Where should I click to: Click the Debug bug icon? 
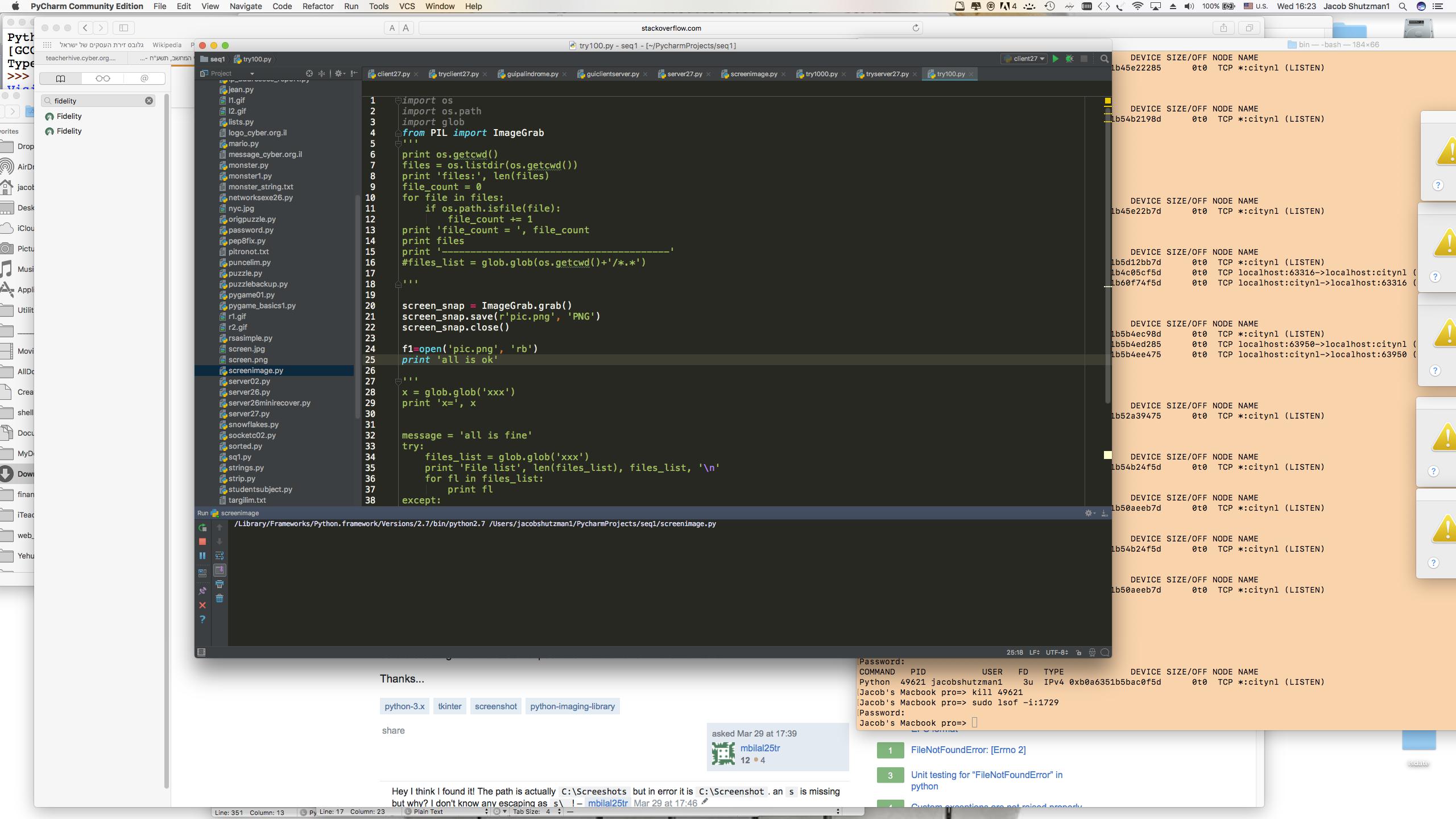pyautogui.click(x=1069, y=59)
